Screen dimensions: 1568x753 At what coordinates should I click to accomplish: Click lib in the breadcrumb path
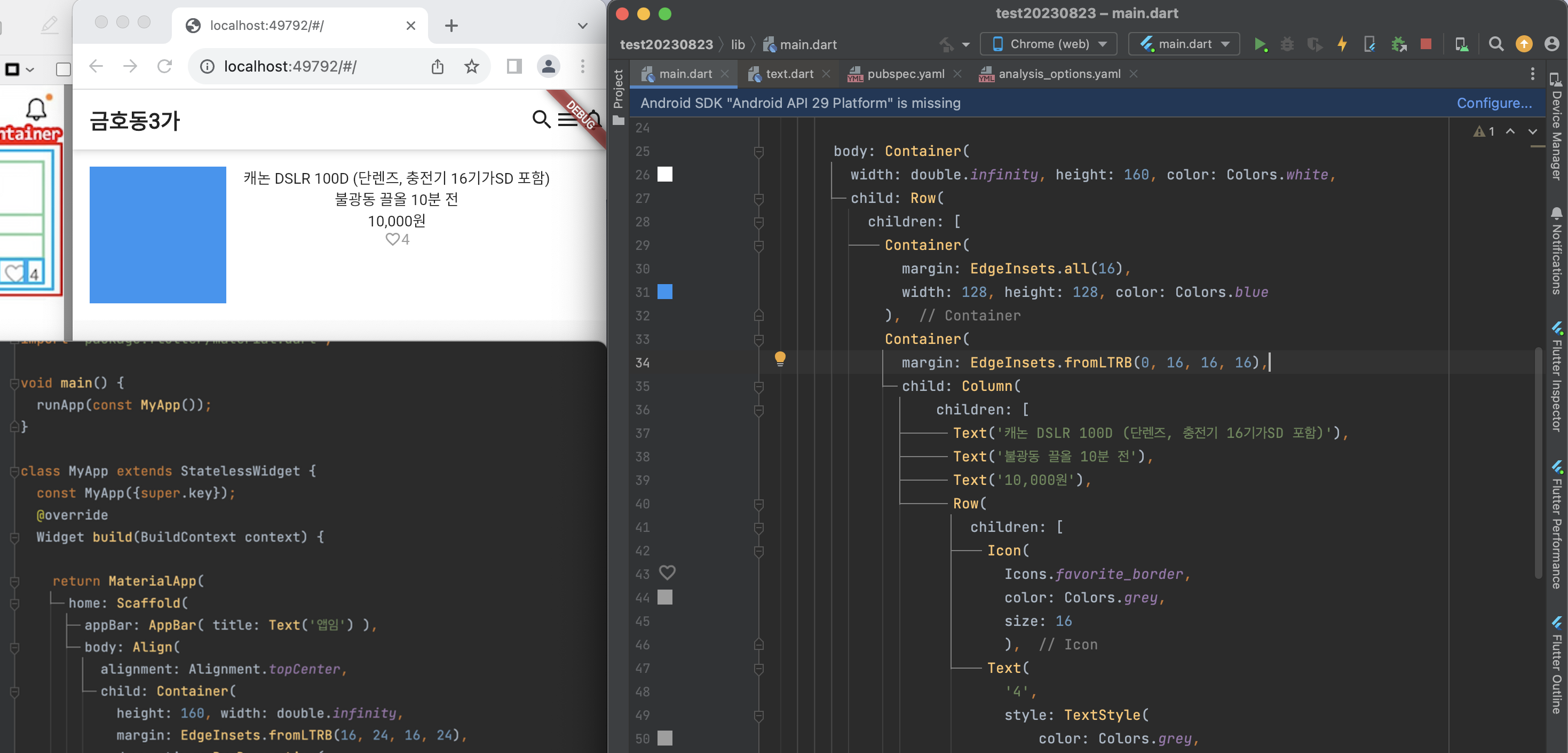tap(738, 44)
